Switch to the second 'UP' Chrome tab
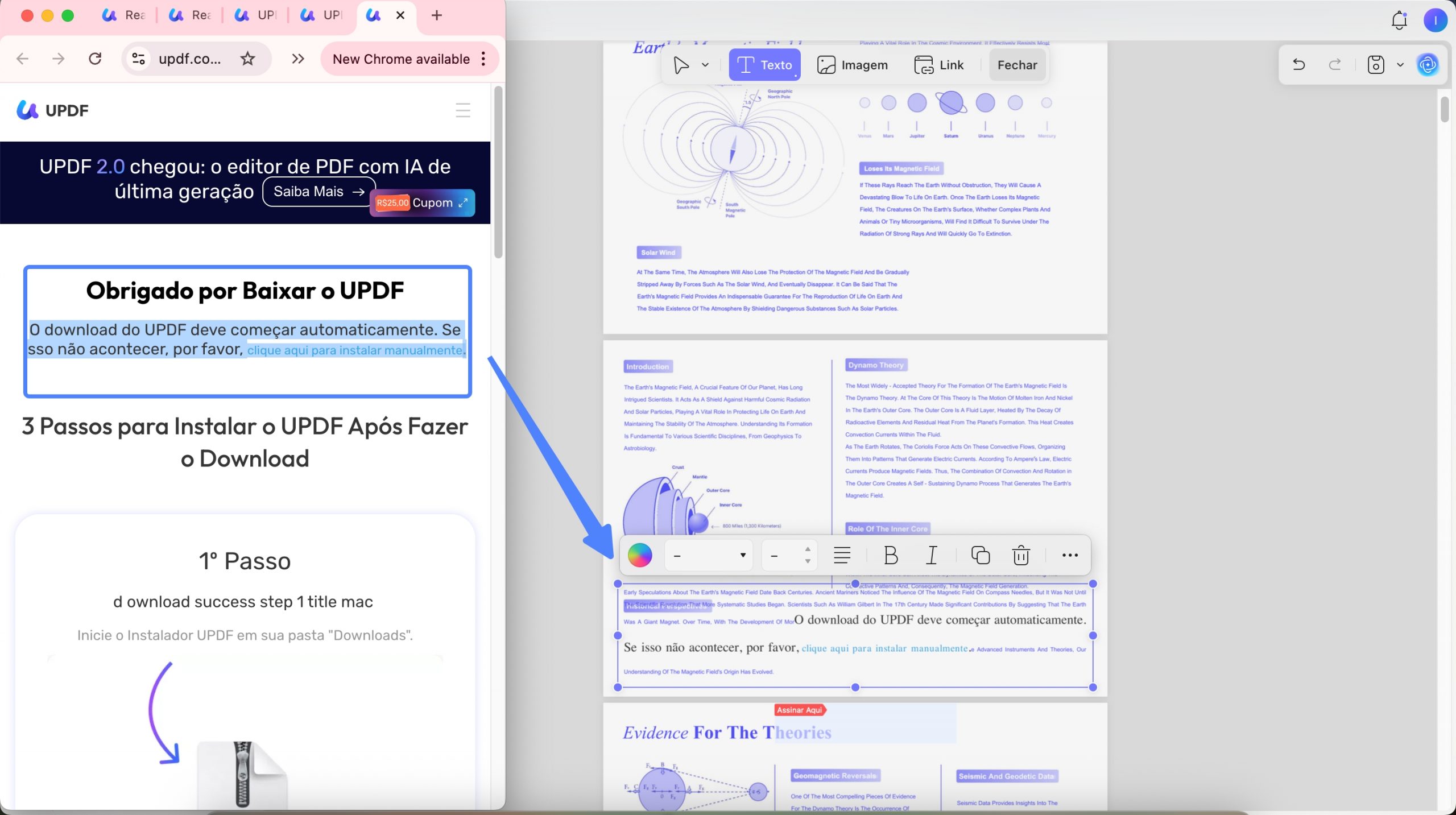Viewport: 1456px width, 815px height. (x=322, y=15)
